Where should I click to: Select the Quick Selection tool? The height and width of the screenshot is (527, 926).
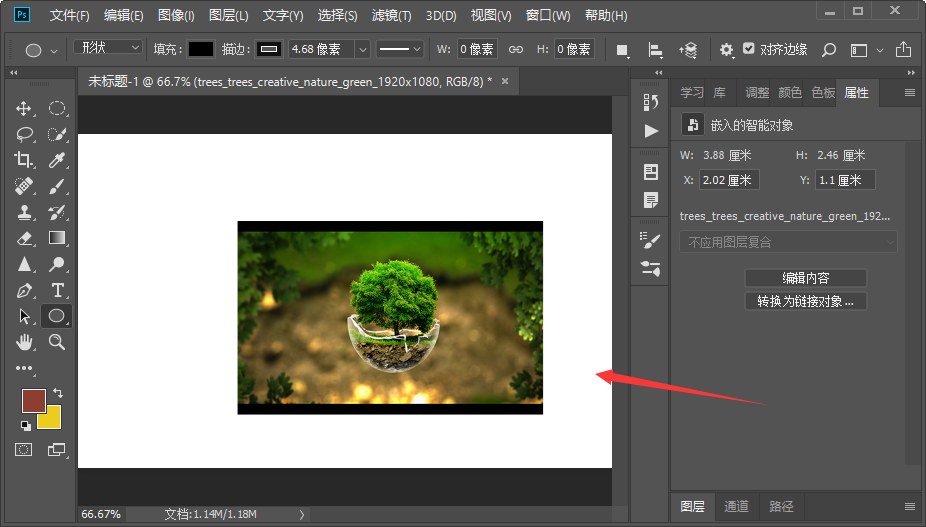pyautogui.click(x=57, y=135)
